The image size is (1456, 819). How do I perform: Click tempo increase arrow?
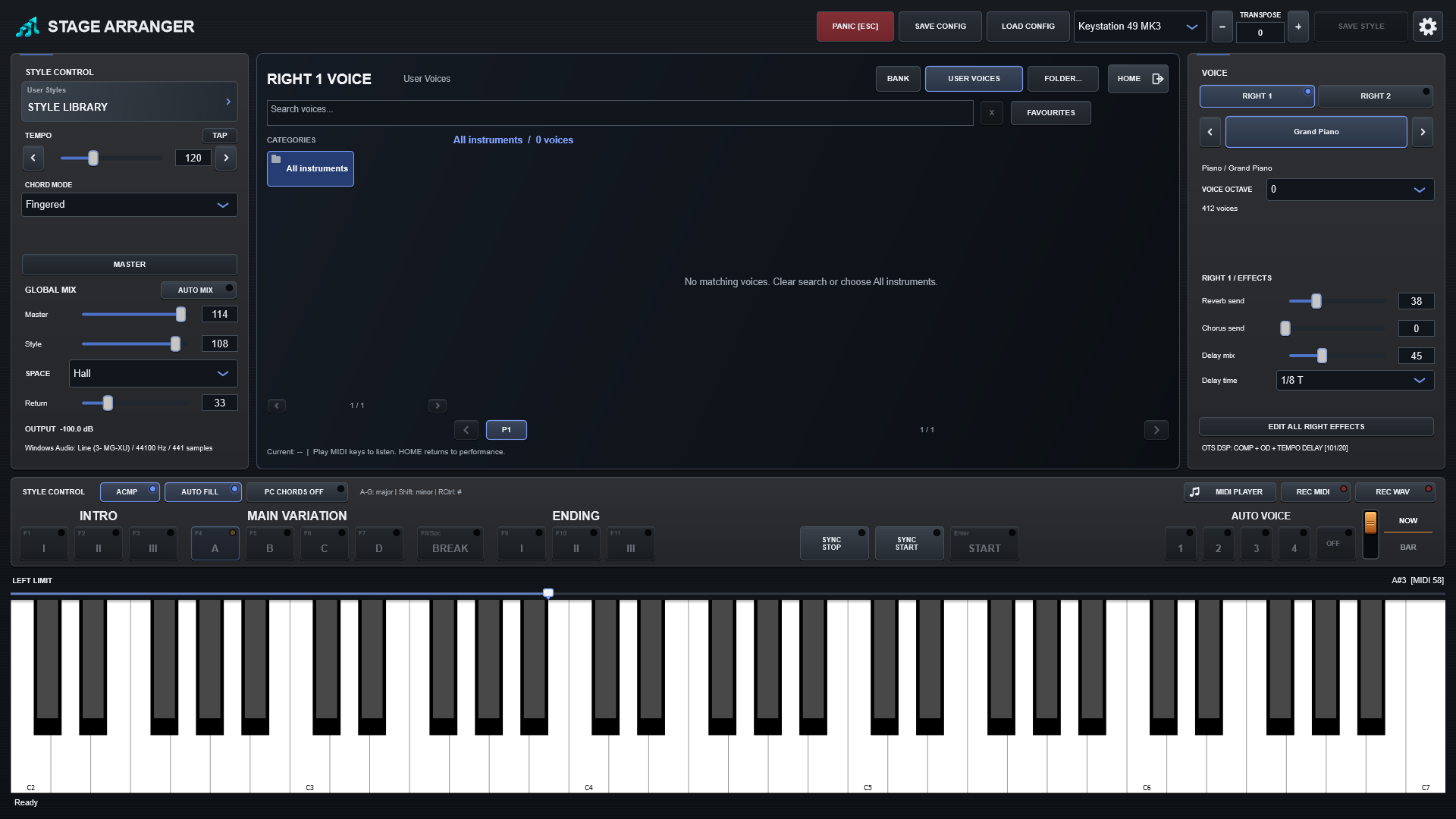pos(226,158)
